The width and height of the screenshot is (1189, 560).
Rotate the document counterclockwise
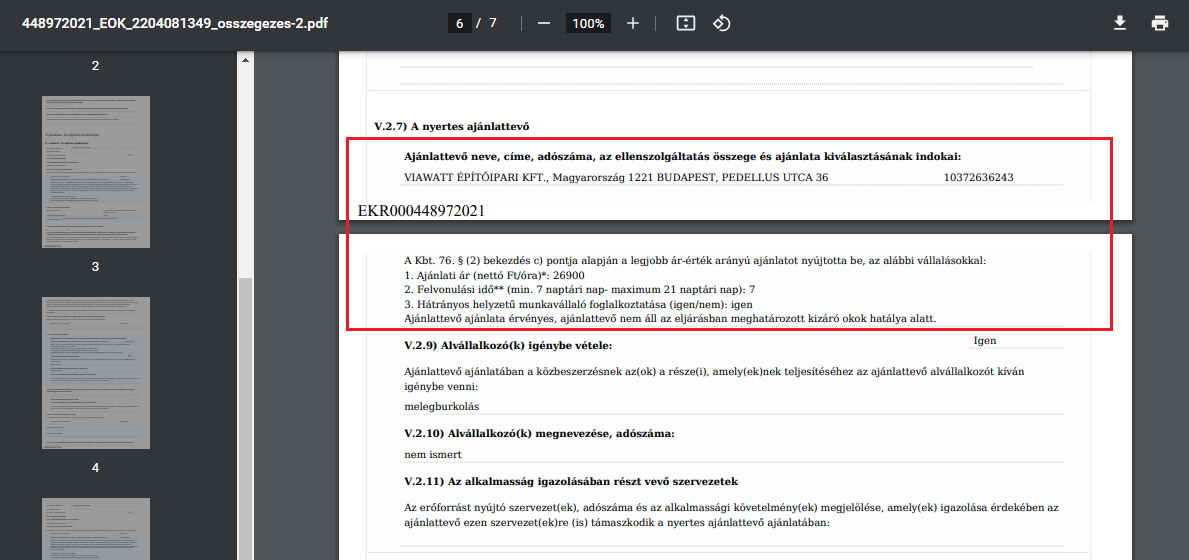click(x=722, y=23)
